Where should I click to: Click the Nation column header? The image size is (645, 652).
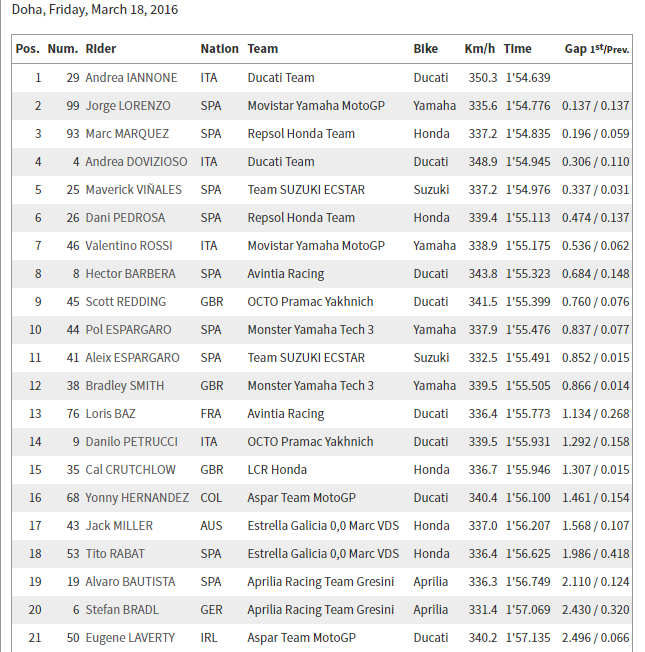coord(219,49)
